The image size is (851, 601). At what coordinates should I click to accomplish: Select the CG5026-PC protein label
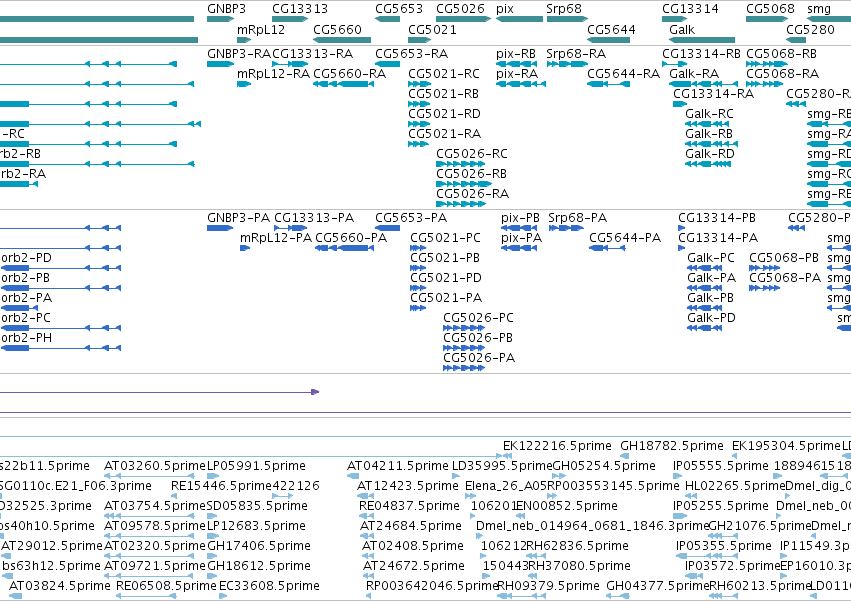(478, 318)
